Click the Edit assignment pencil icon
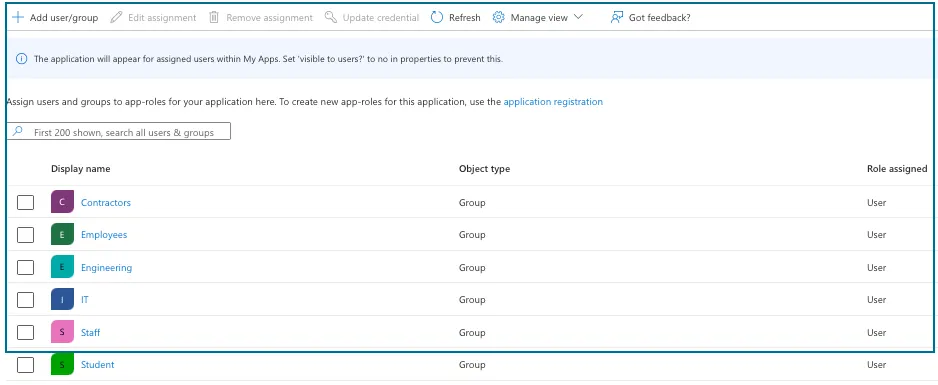This screenshot has width=938, height=385. [x=116, y=17]
